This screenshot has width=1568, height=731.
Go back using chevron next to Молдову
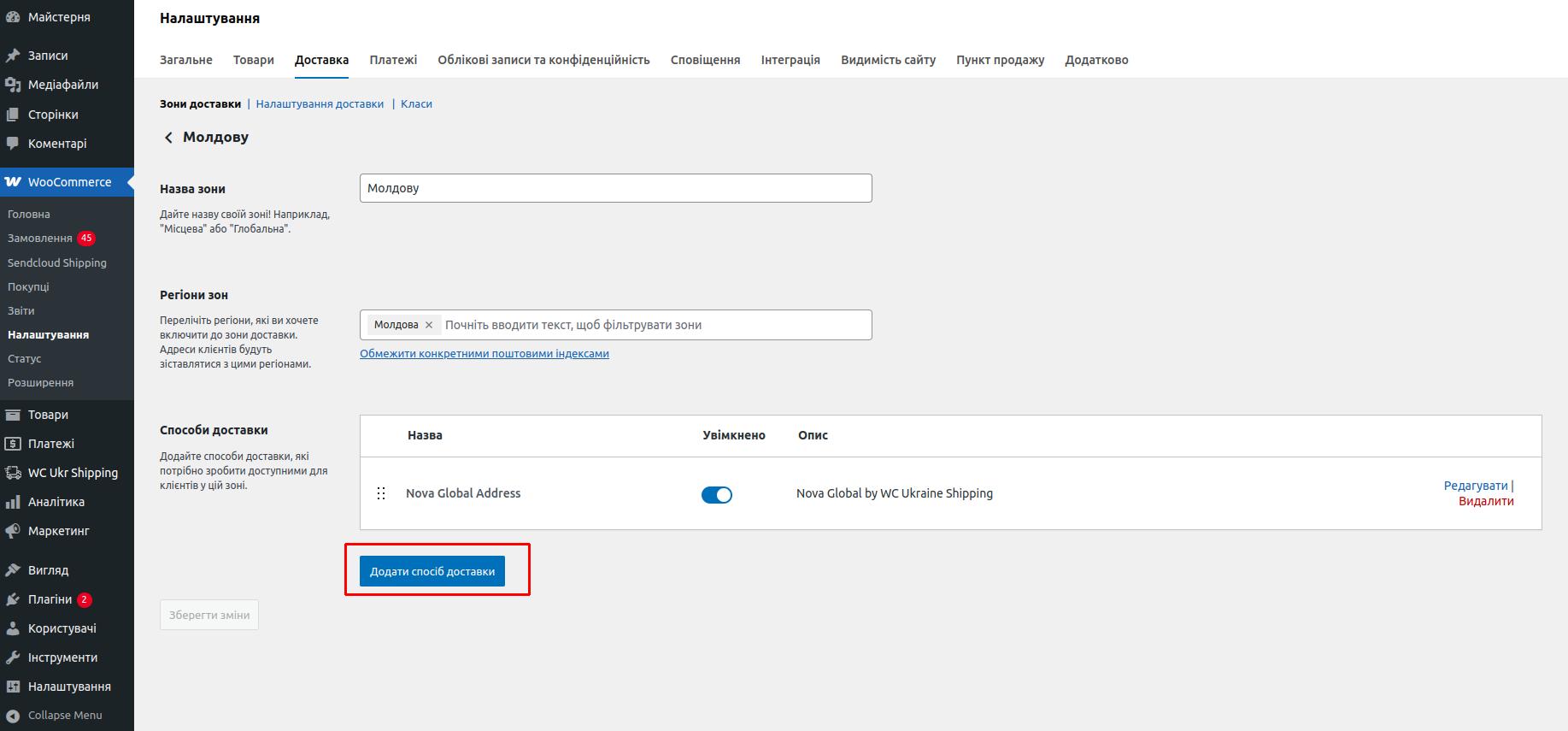coord(168,138)
